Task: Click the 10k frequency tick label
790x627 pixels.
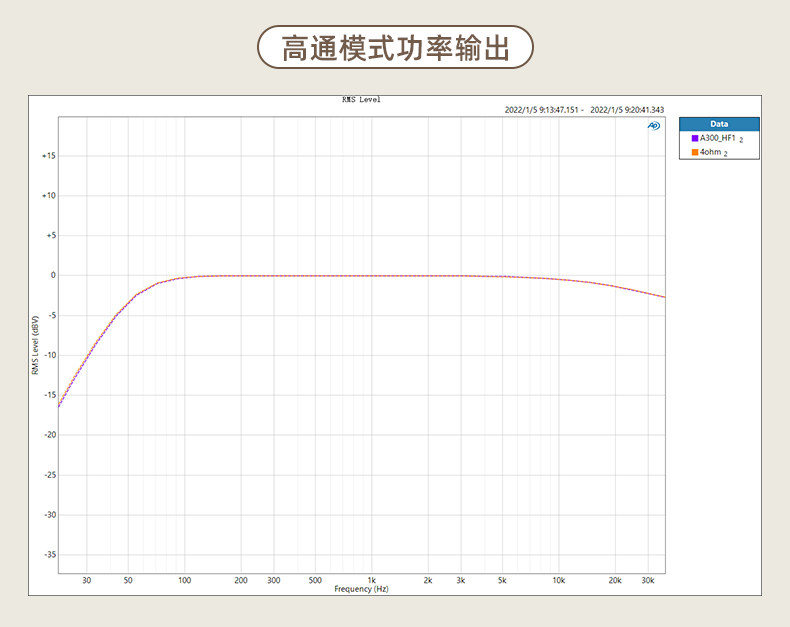Action: [x=558, y=580]
